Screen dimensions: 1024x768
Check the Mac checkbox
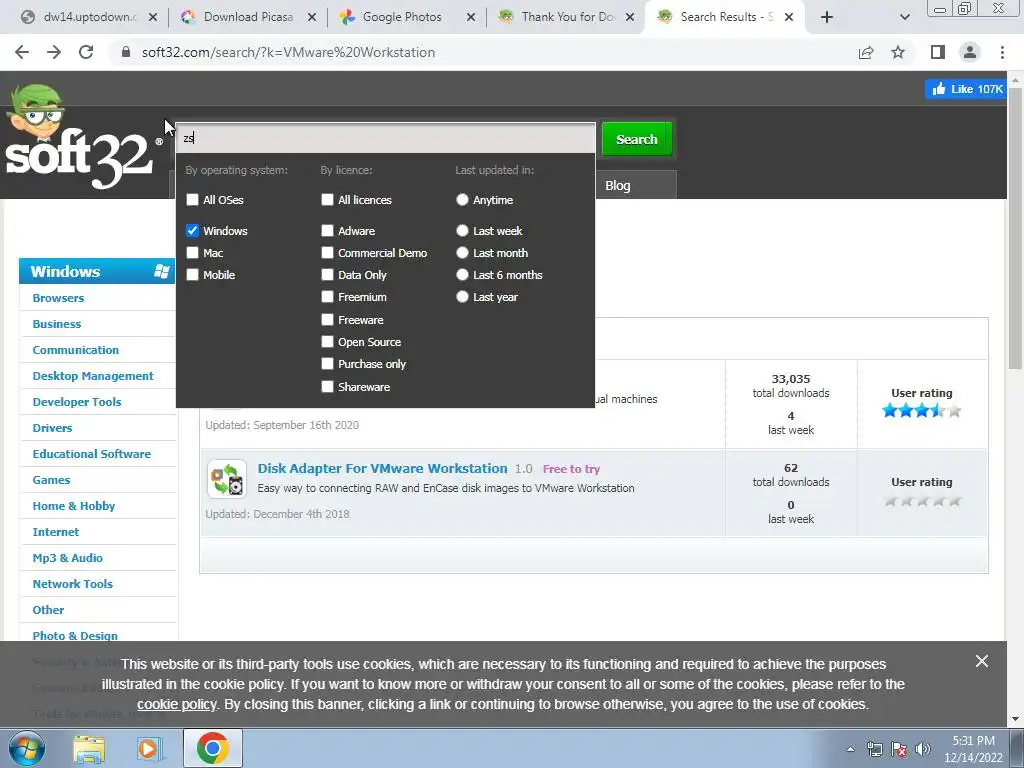click(192, 253)
